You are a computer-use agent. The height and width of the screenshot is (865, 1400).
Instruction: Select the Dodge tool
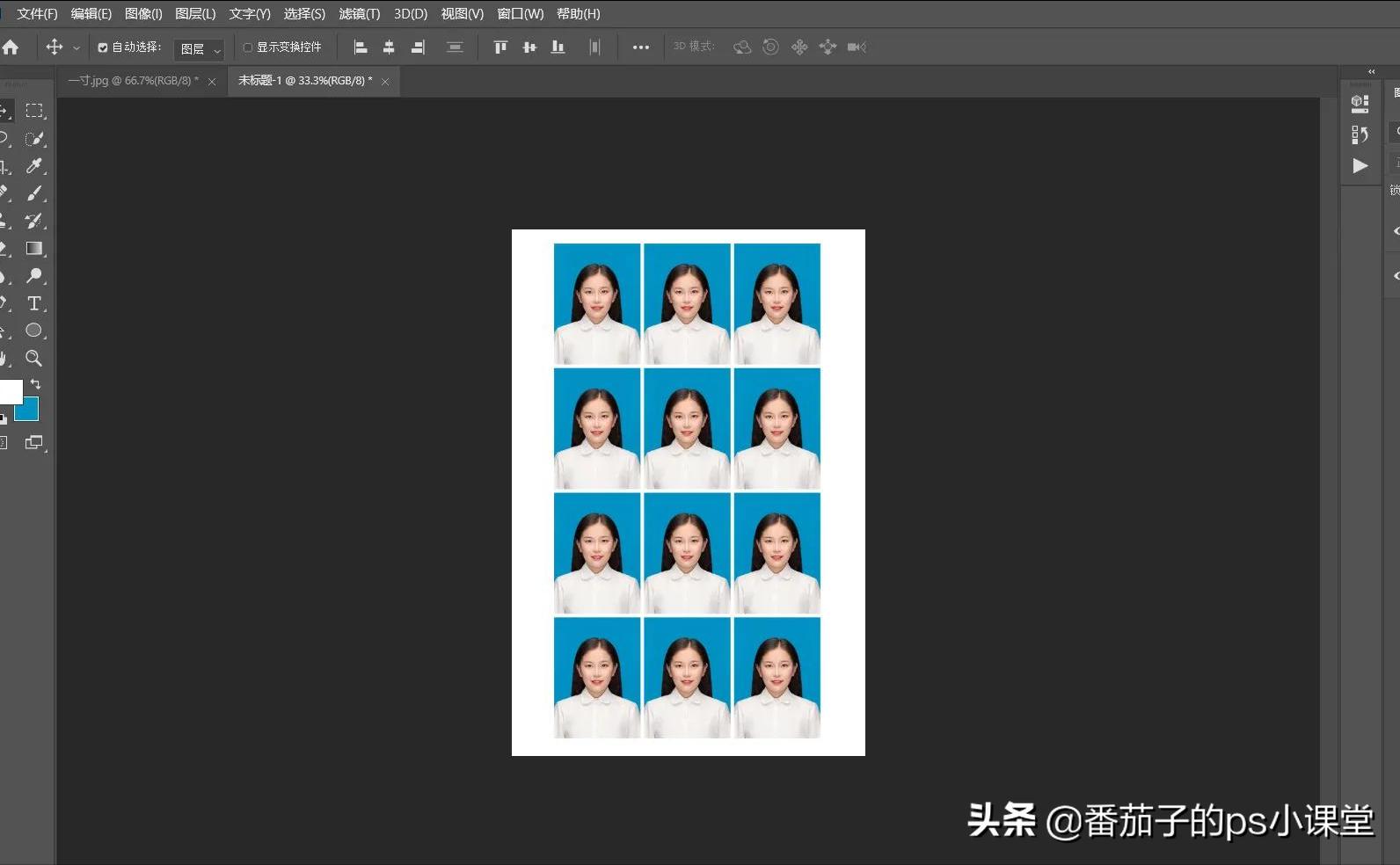point(34,276)
